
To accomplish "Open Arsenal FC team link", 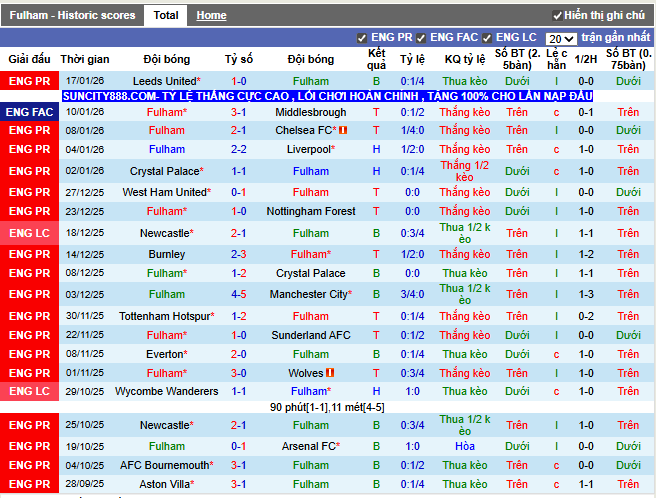I will 310,447.
